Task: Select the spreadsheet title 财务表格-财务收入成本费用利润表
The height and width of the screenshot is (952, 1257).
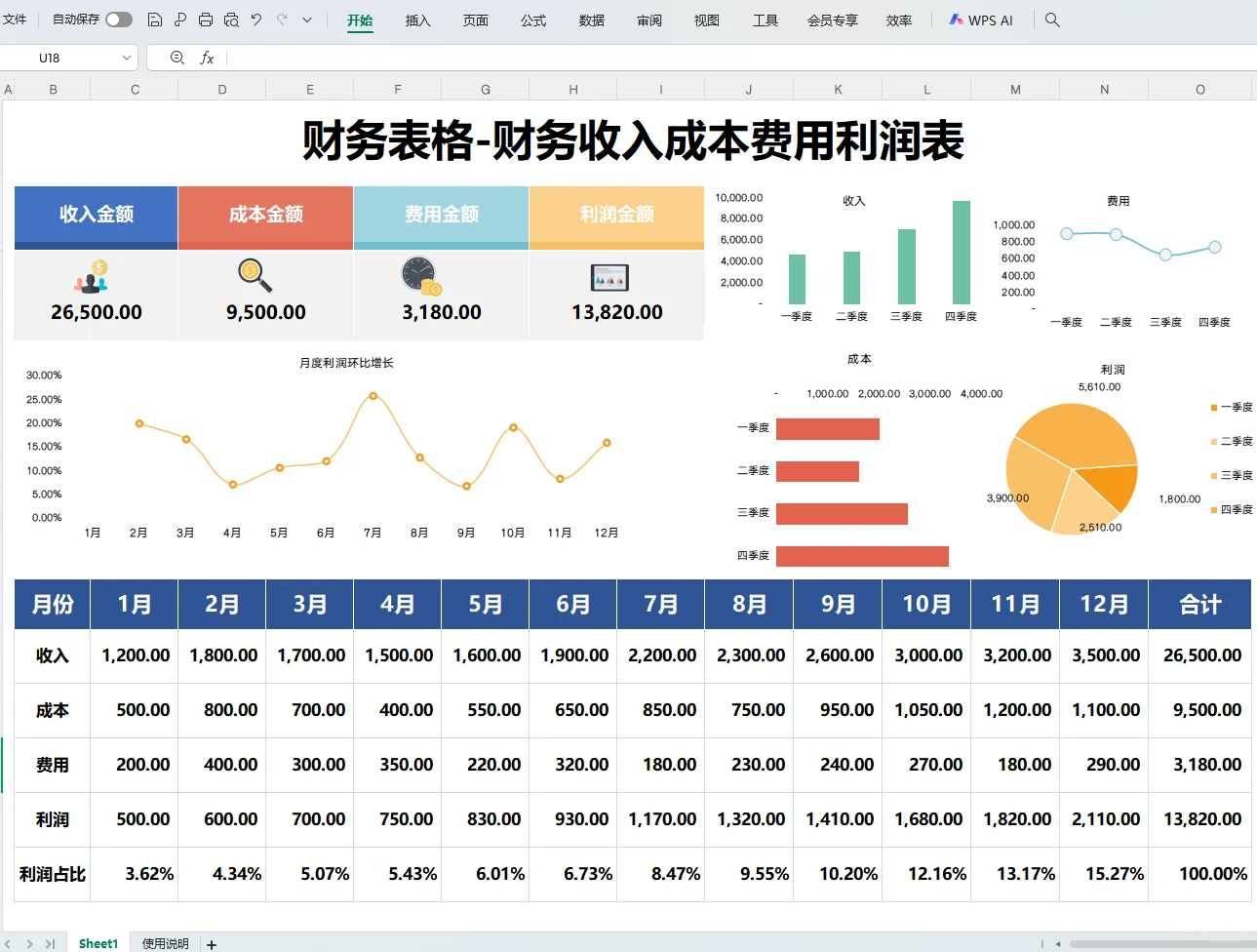Action: (x=633, y=140)
